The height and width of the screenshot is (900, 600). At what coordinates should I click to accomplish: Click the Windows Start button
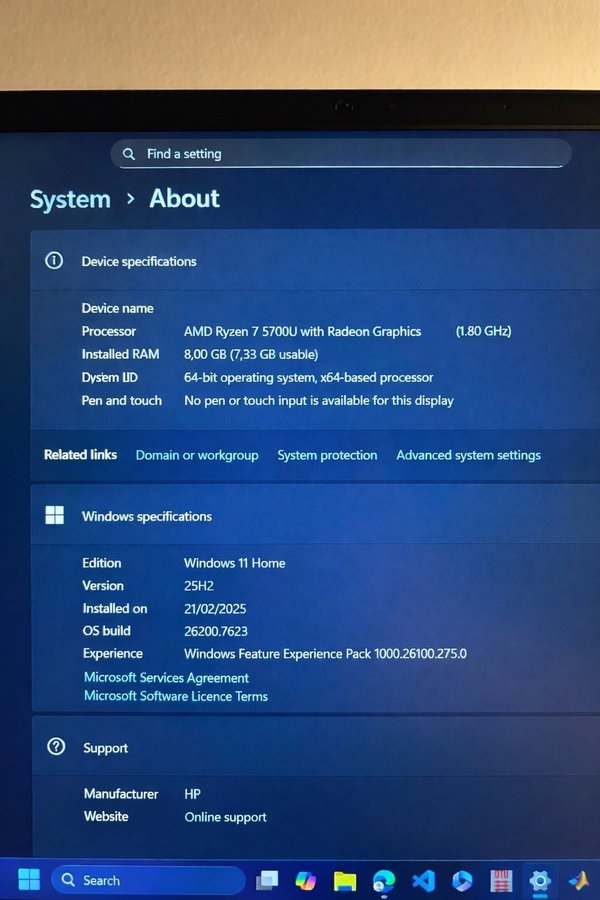pyautogui.click(x=29, y=880)
